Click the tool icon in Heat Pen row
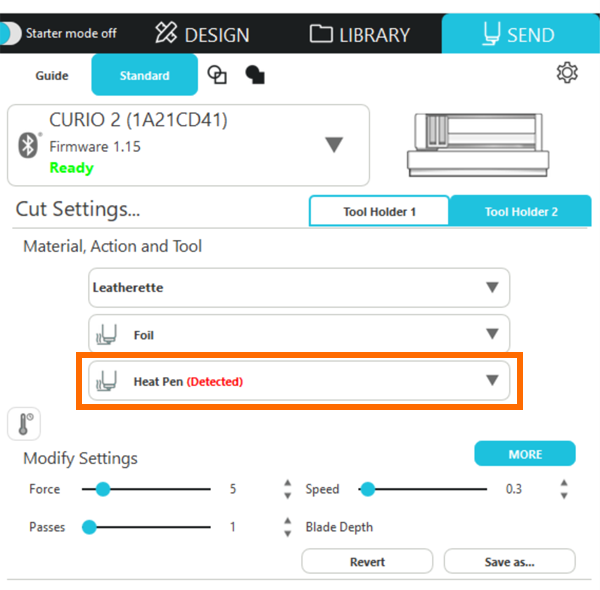The height and width of the screenshot is (590, 600). (x=107, y=381)
